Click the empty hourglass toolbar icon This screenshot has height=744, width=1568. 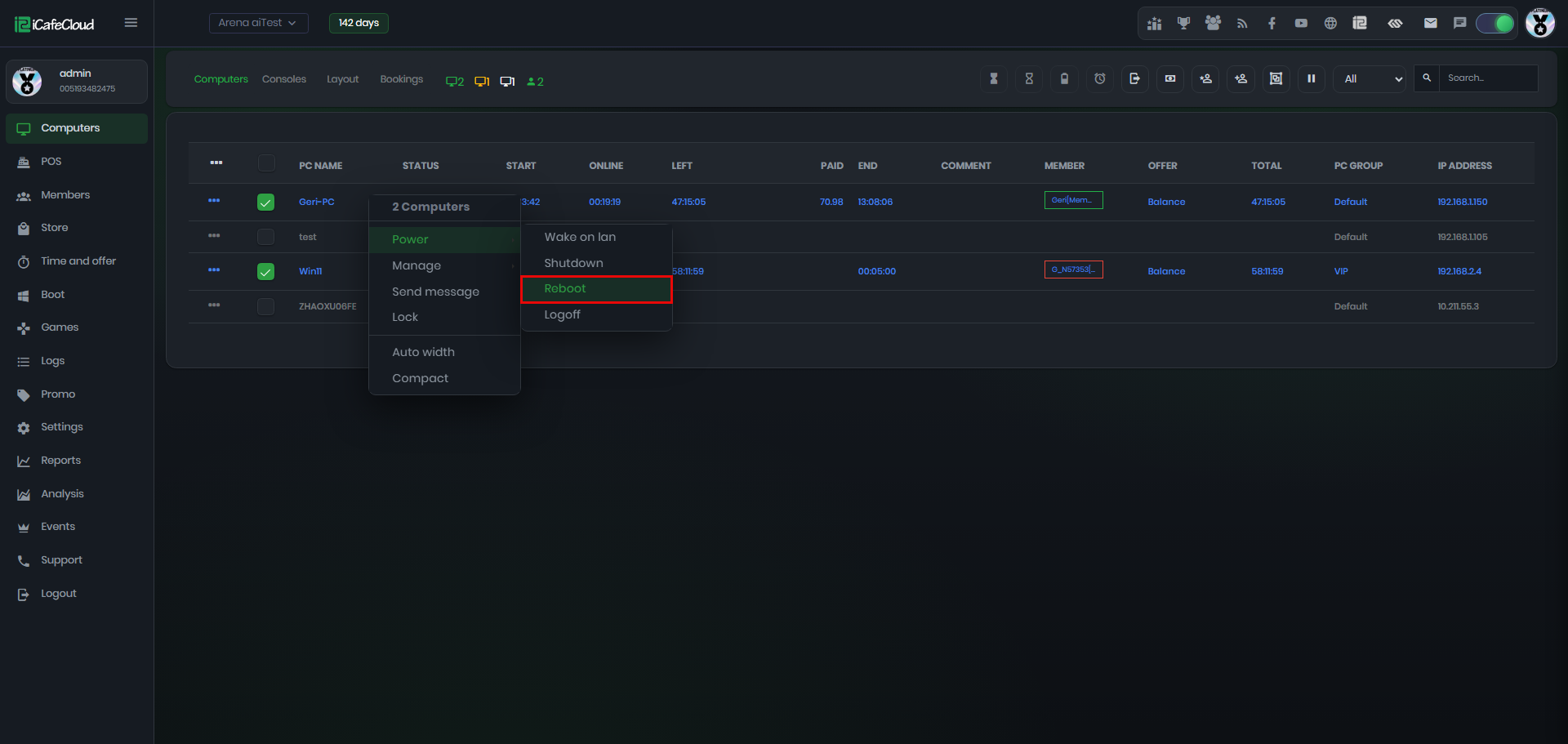click(x=1029, y=78)
